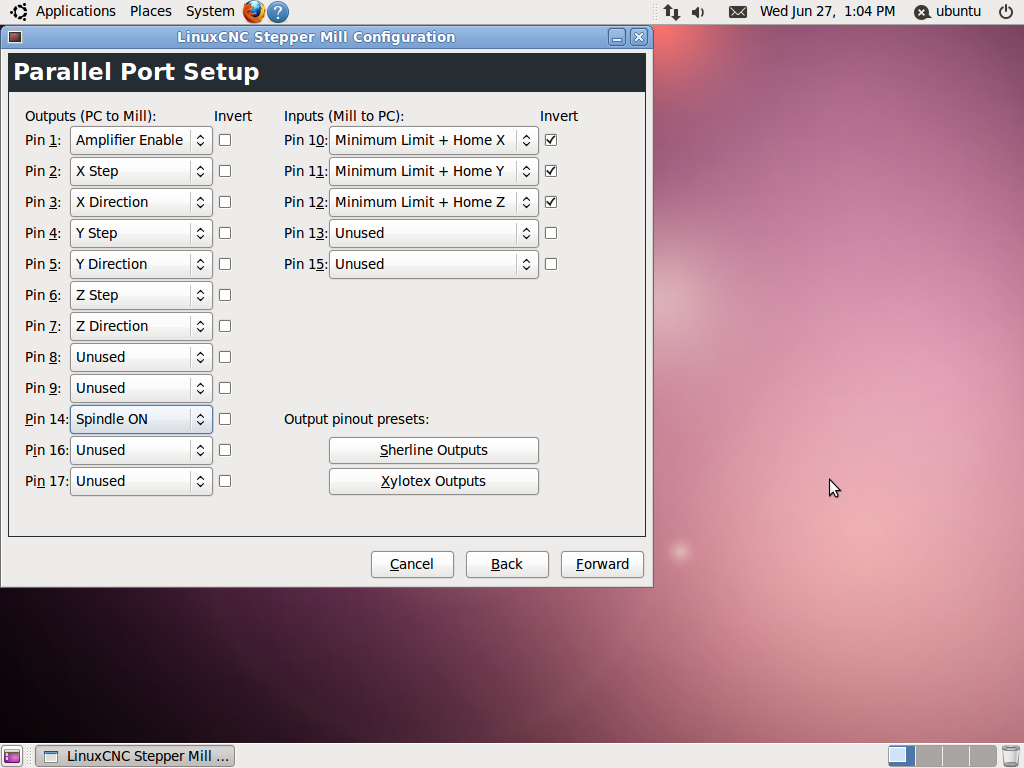
Task: Open the Pin 16 Unused dropdown
Action: pyautogui.click(x=141, y=451)
